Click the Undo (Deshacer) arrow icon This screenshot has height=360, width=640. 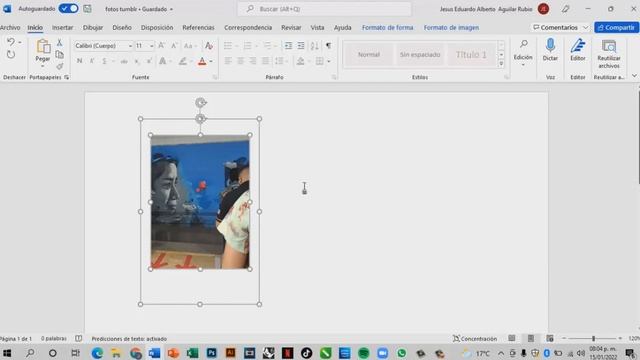[x=11, y=42]
